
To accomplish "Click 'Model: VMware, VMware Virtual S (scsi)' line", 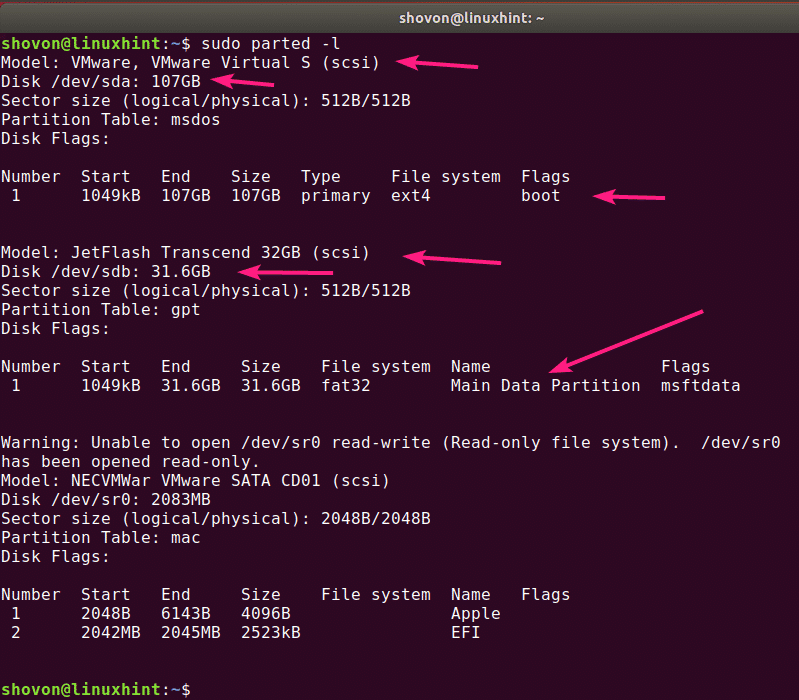I will [191, 63].
